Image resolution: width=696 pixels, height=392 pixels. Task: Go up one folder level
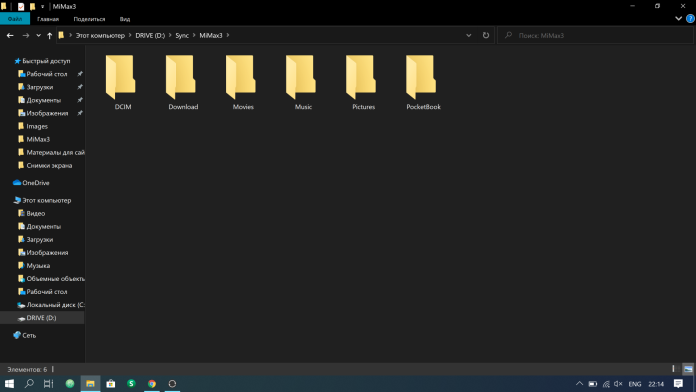pyautogui.click(x=49, y=36)
